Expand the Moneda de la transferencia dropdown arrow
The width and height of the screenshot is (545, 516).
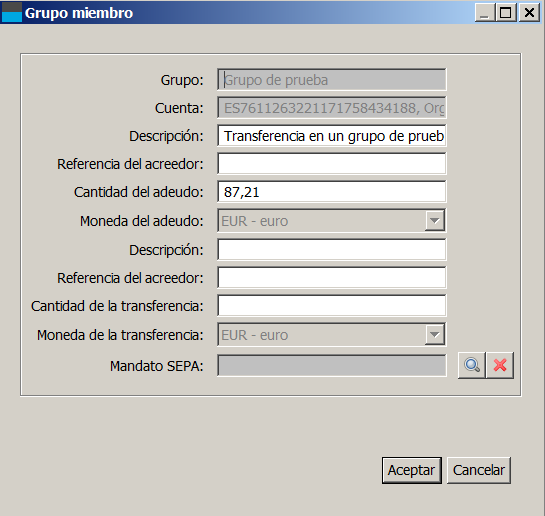[x=434, y=334]
